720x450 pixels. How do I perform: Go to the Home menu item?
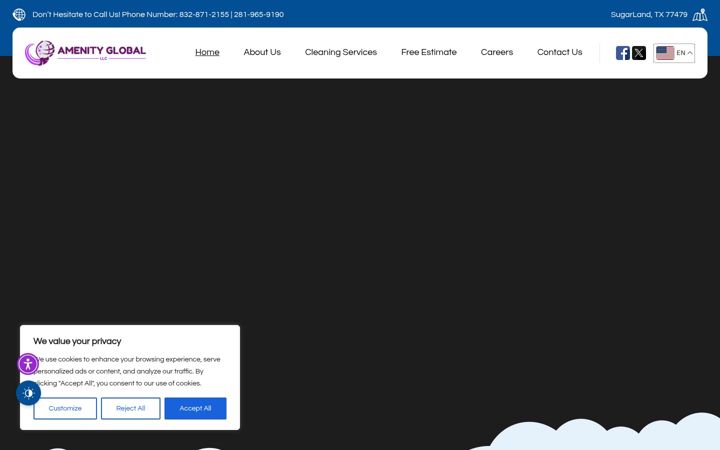[207, 52]
